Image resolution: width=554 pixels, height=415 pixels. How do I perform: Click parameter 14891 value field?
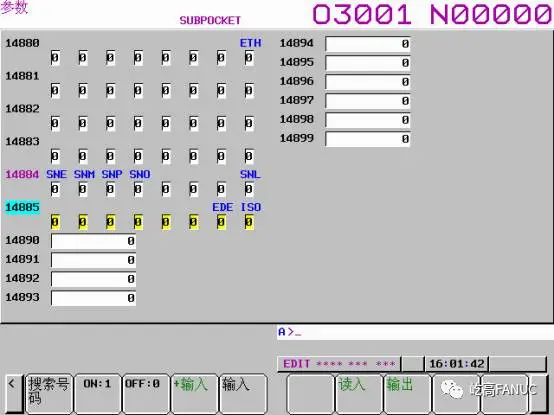click(93, 260)
